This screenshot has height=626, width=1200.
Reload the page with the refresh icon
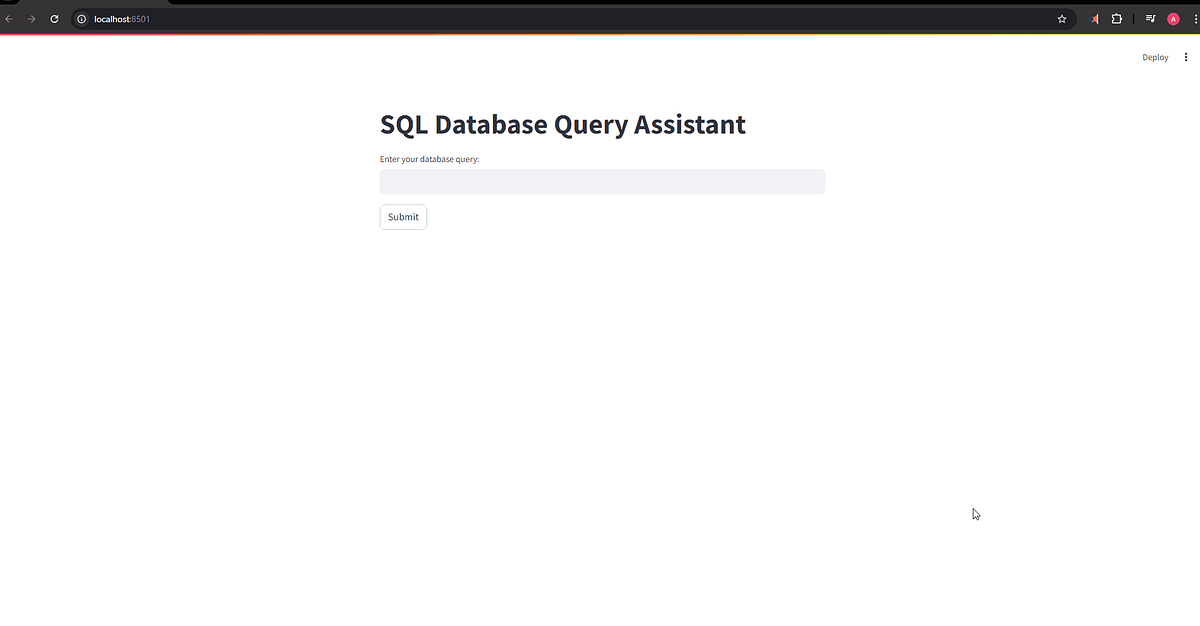pyautogui.click(x=54, y=18)
